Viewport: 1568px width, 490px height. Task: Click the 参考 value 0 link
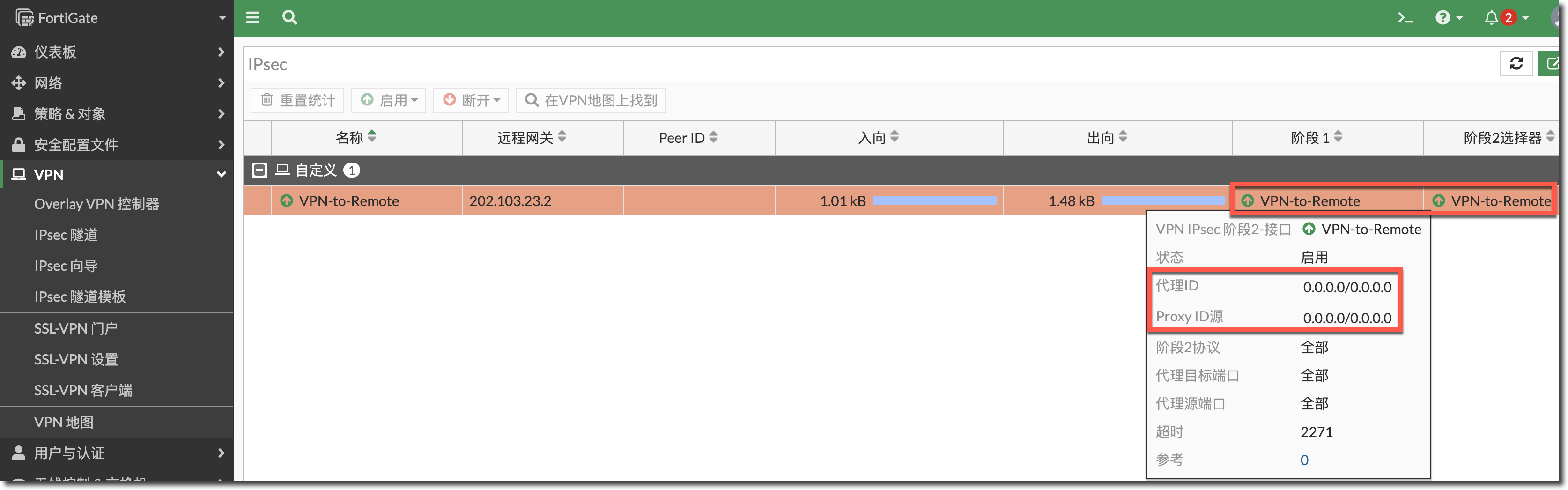tap(1304, 460)
